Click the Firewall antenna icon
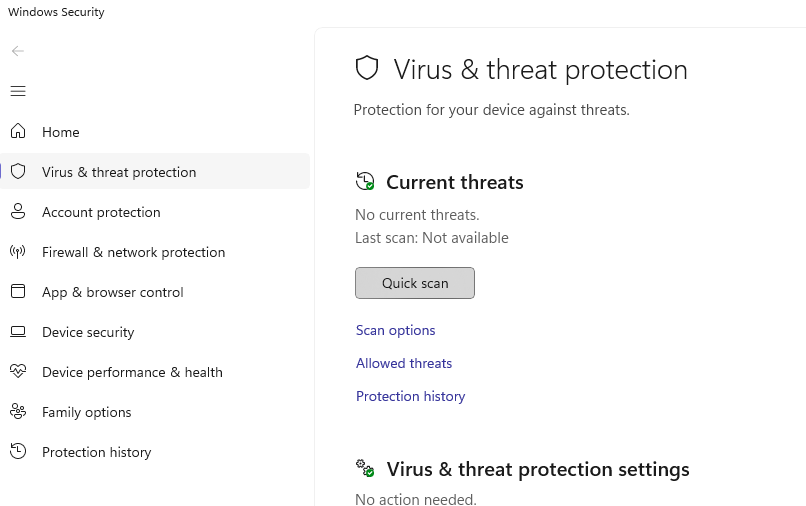Viewport: 806px width, 506px height. point(18,251)
